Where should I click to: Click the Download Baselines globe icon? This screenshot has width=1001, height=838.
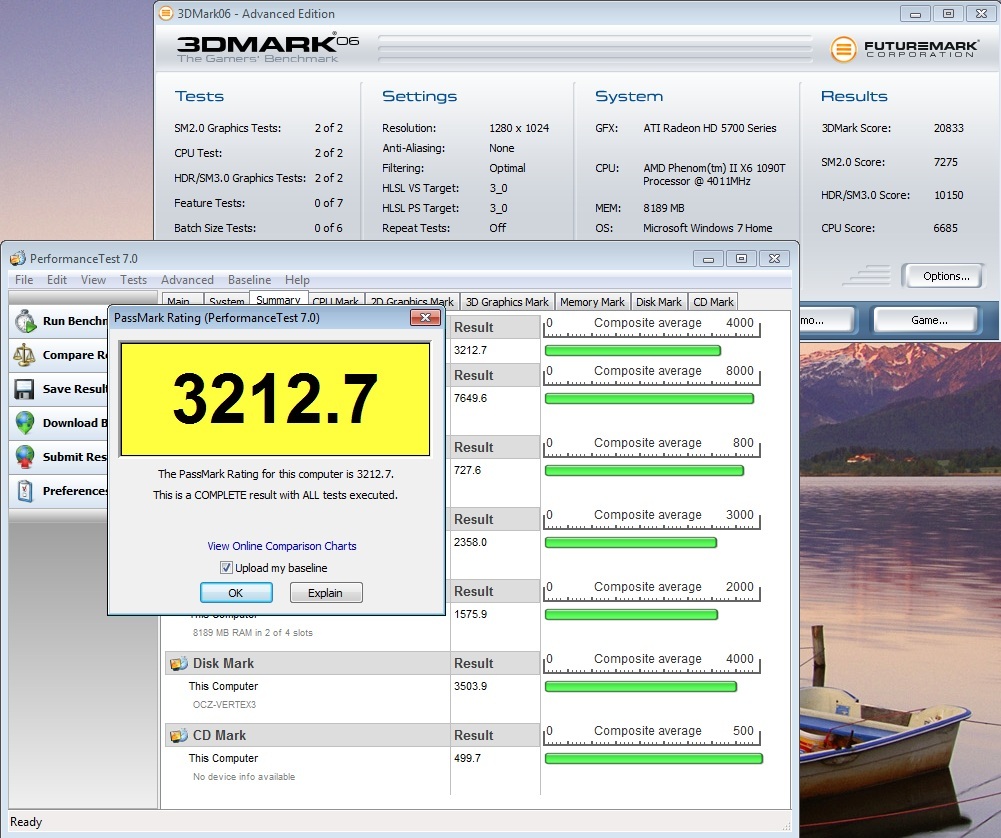coord(25,423)
